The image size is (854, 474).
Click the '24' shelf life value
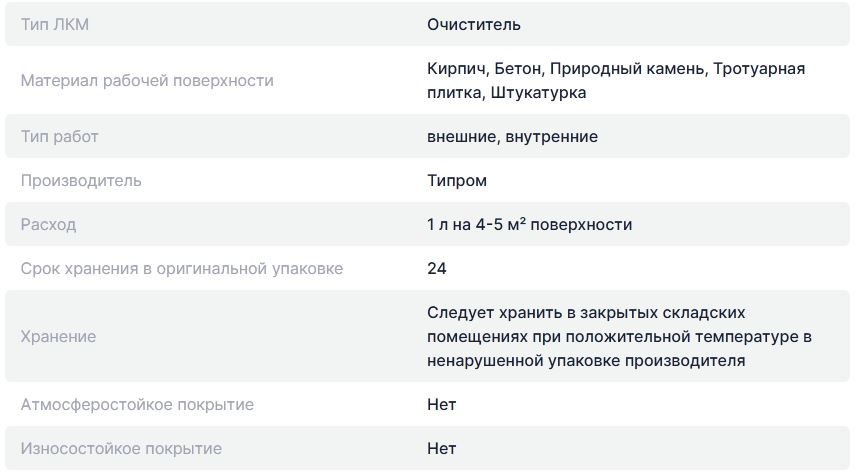pos(436,268)
